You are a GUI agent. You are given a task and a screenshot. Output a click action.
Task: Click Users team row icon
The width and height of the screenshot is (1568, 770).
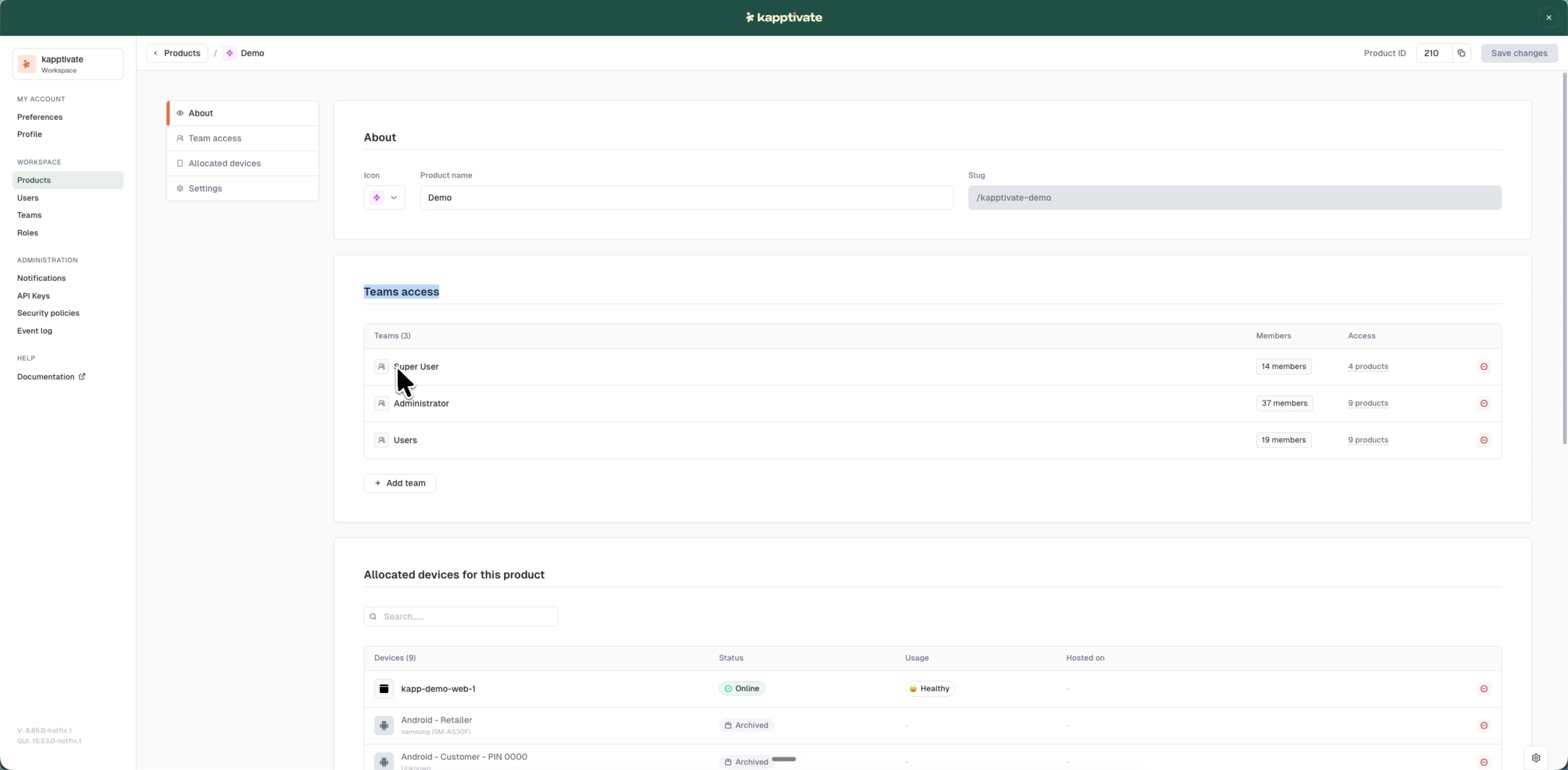point(382,440)
